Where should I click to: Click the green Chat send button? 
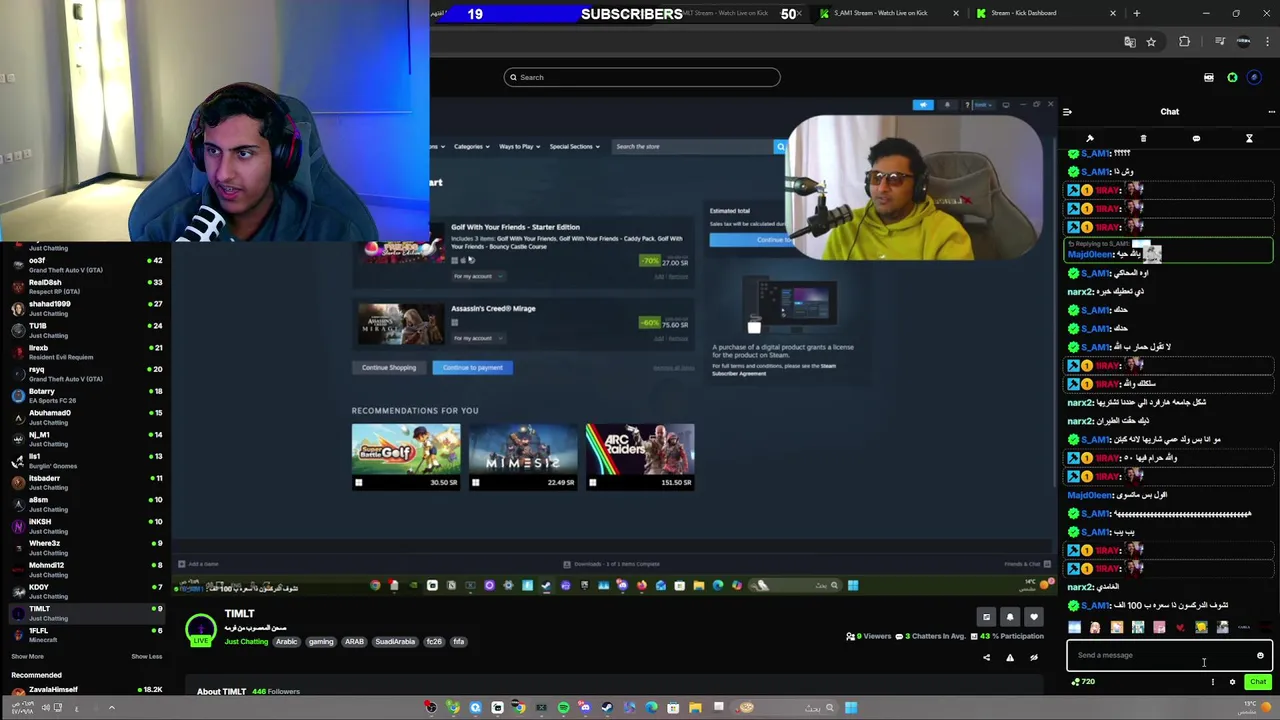pos(1258,682)
